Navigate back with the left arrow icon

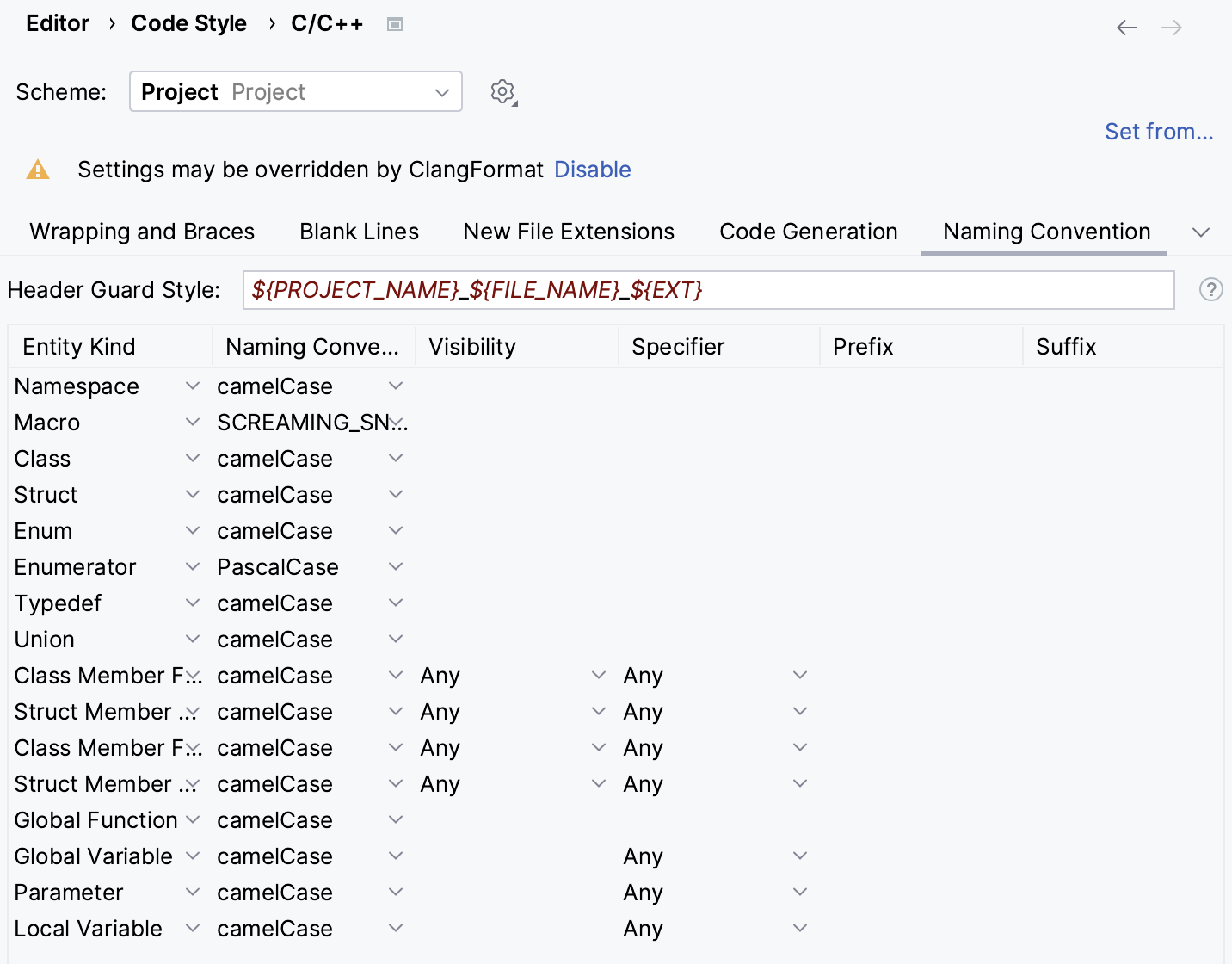[1126, 27]
